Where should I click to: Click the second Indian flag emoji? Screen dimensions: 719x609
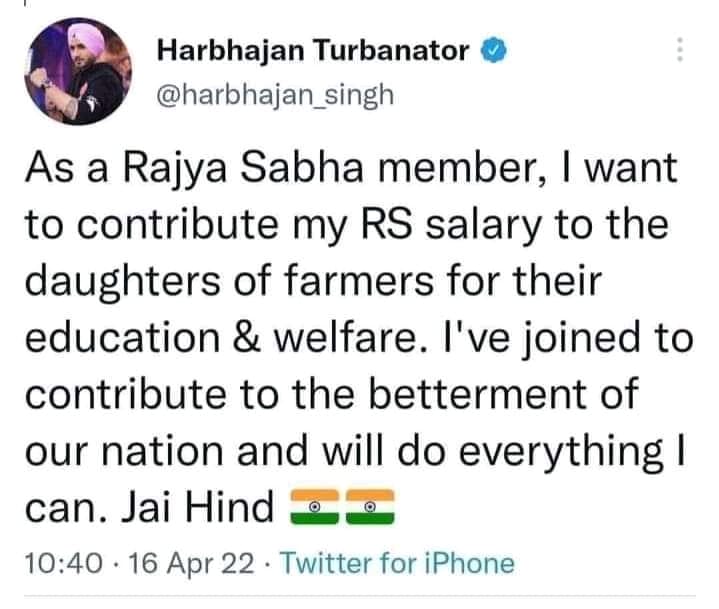(368, 509)
